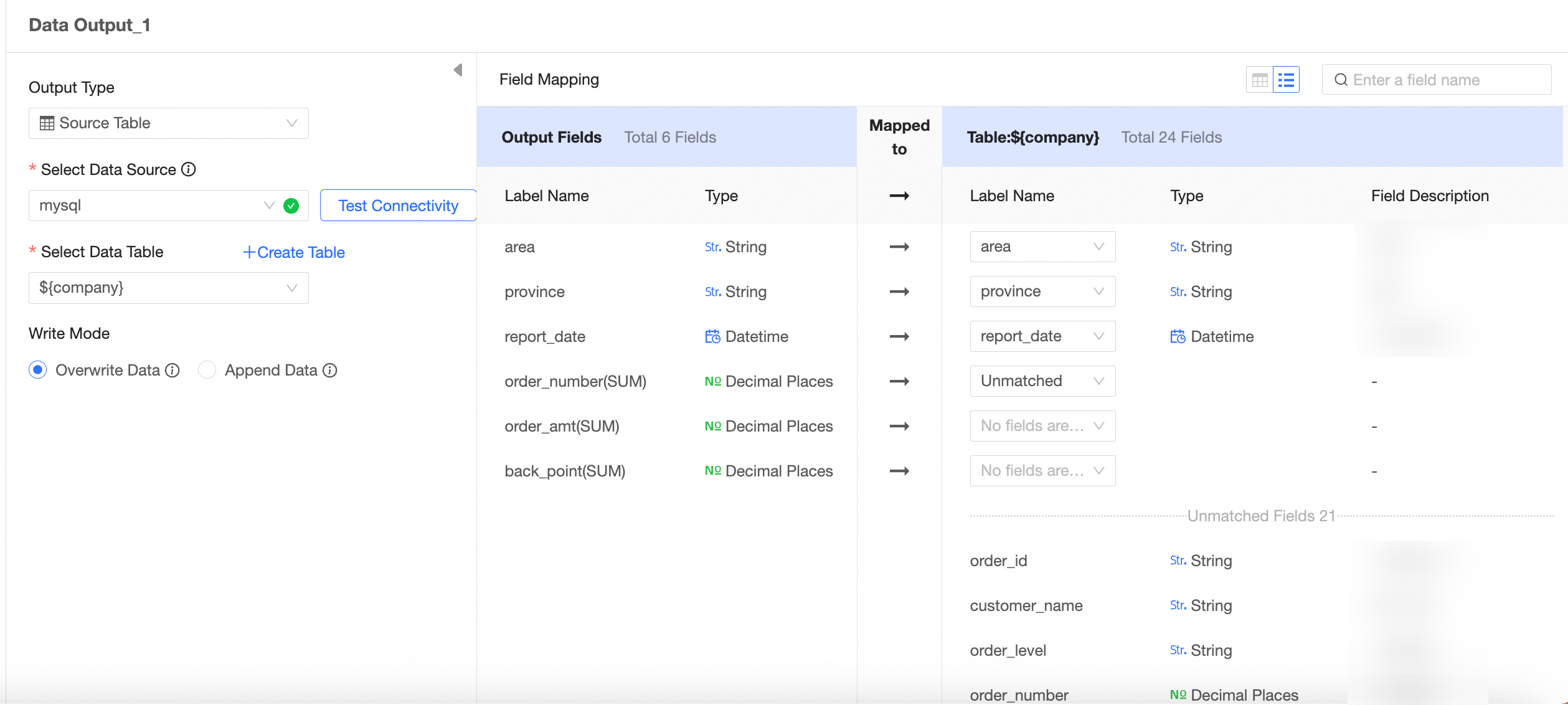The width and height of the screenshot is (1568, 705).
Task: Click Append Data info icon
Action: pyautogui.click(x=330, y=371)
